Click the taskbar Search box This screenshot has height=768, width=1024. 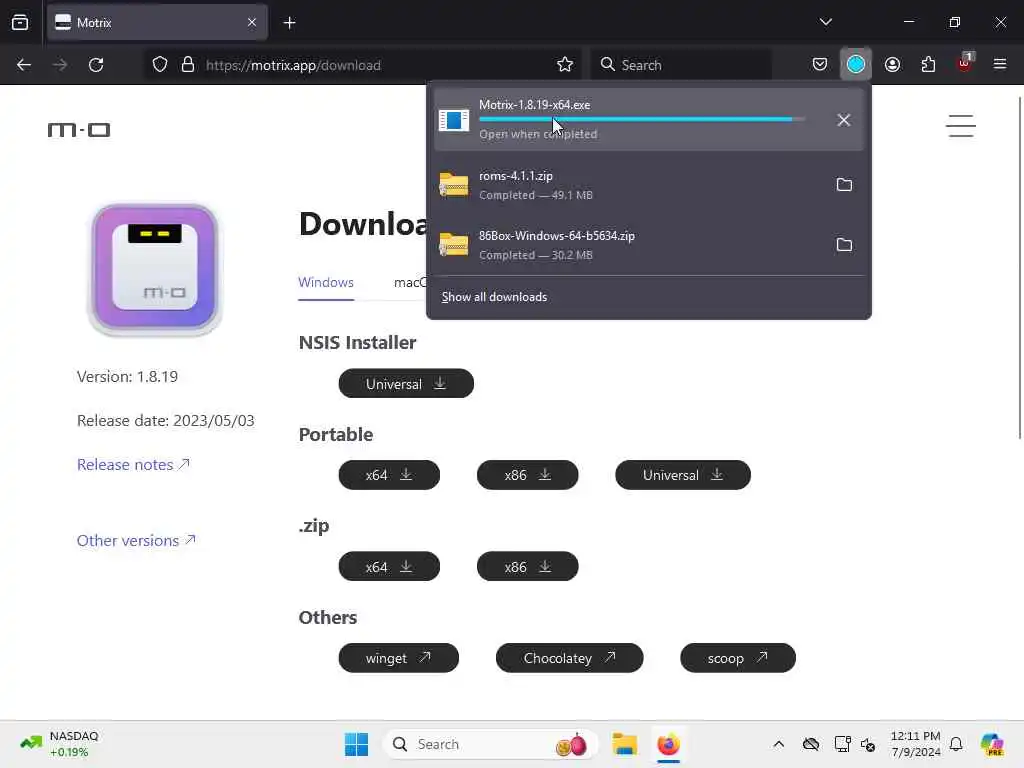tap(490, 744)
